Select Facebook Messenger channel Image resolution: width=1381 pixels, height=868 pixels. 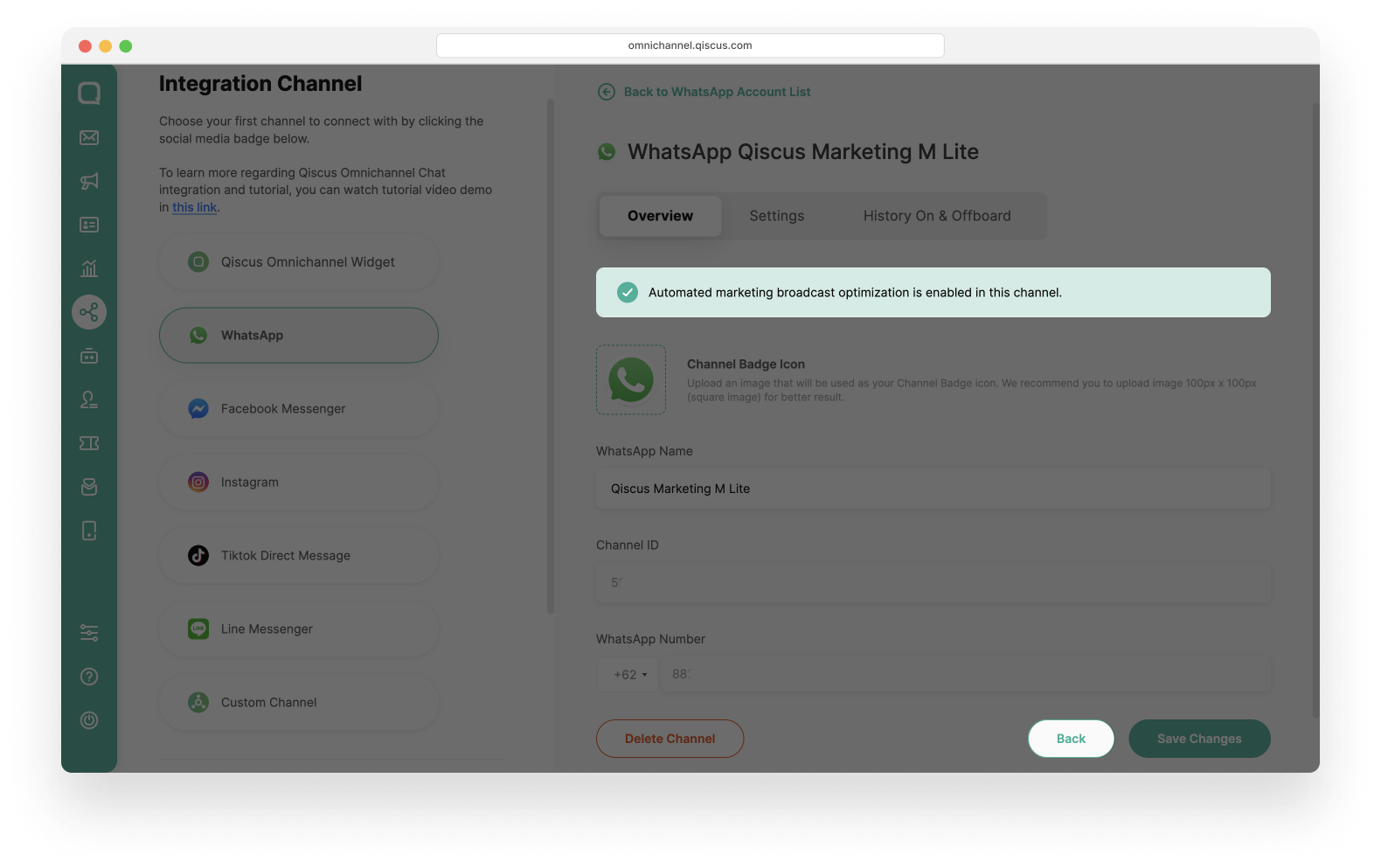299,409
